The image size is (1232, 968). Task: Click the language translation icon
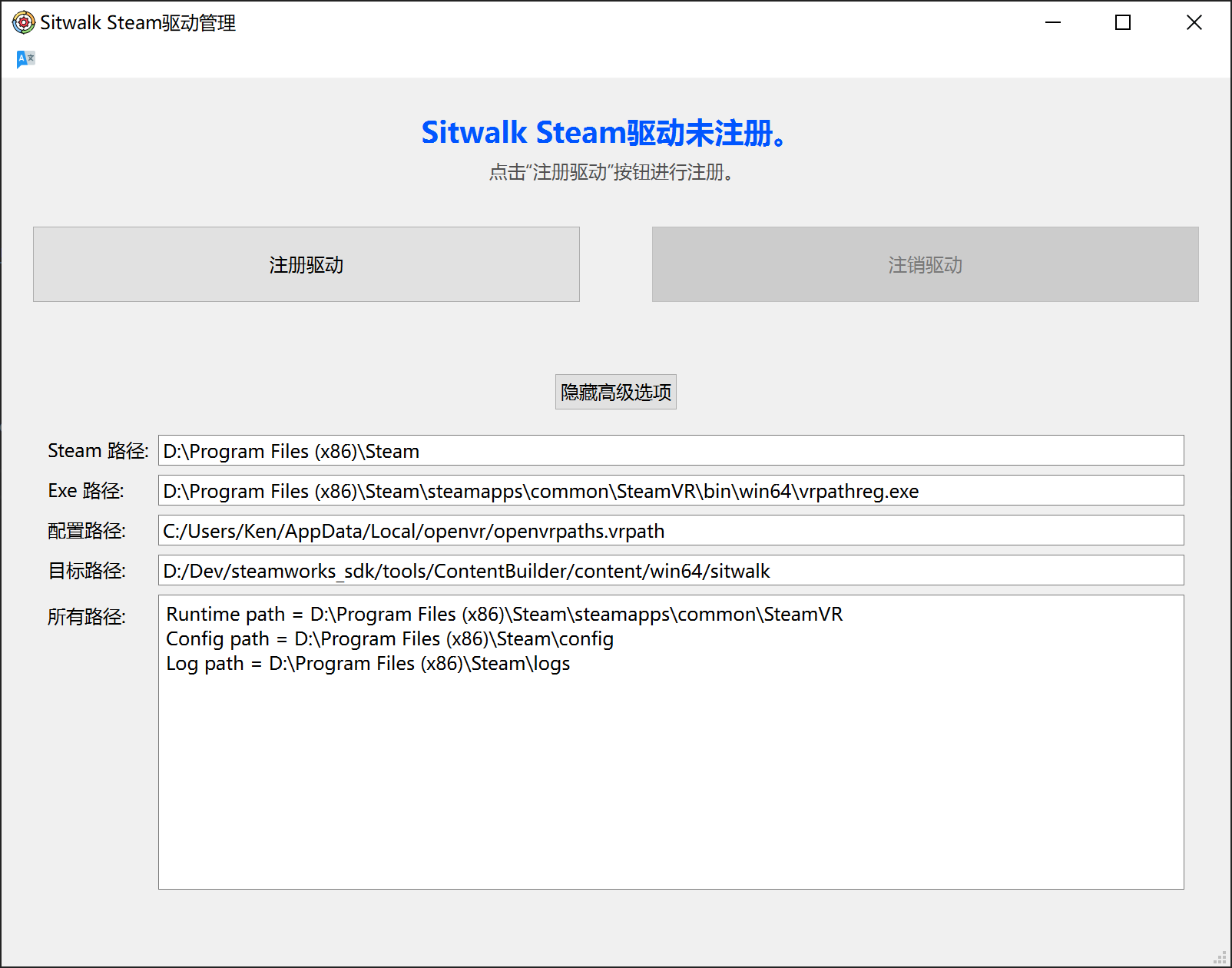pos(25,58)
